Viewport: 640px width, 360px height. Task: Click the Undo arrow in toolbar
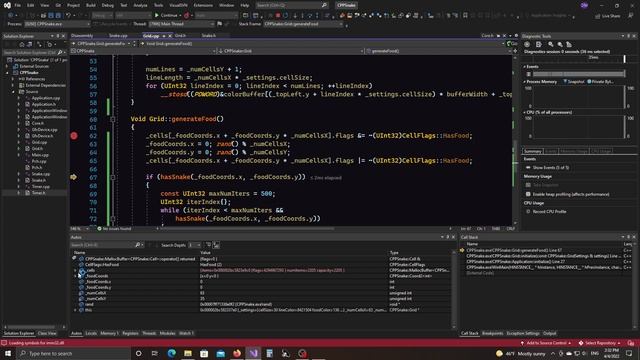pos(69,16)
